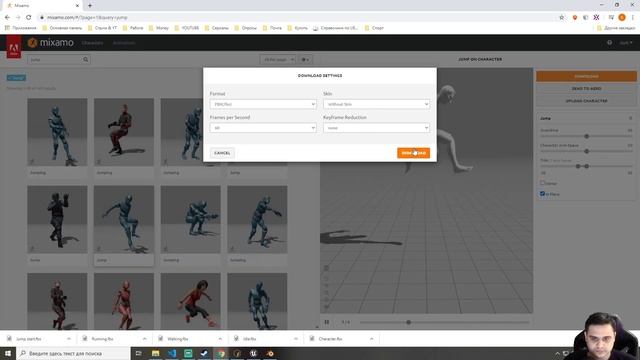Expand options arrow for Jump start.fbx download
Image resolution: width=640 pixels, height=360 pixels.
pyautogui.click(x=69, y=339)
